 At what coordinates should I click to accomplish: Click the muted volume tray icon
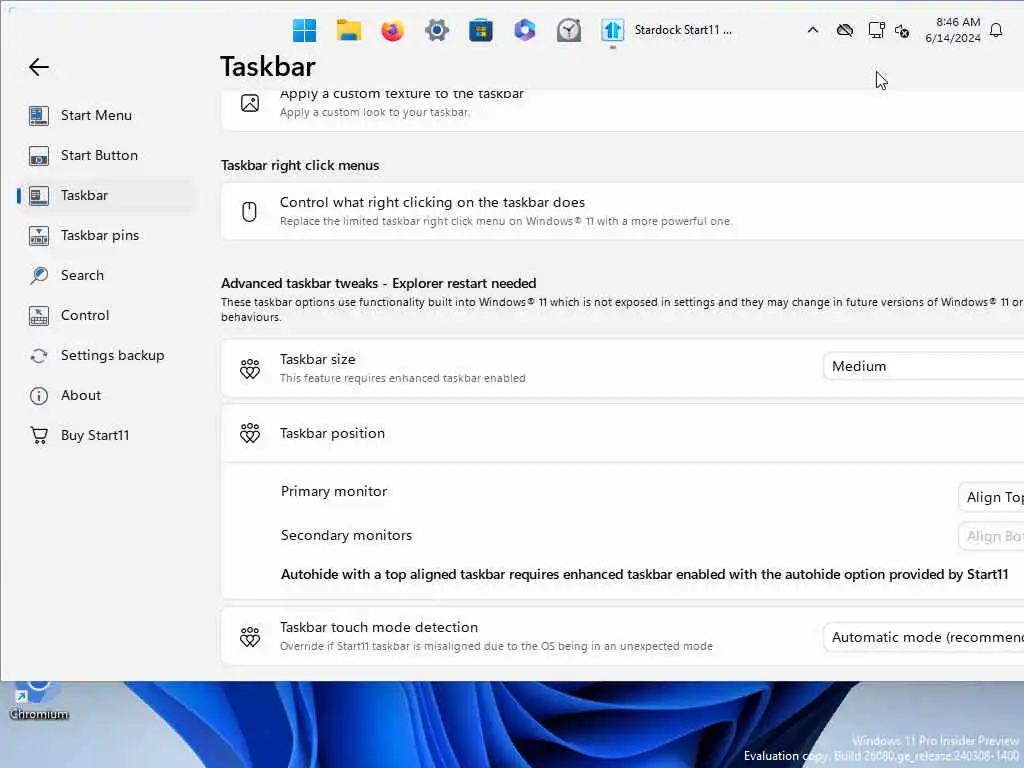coord(902,31)
